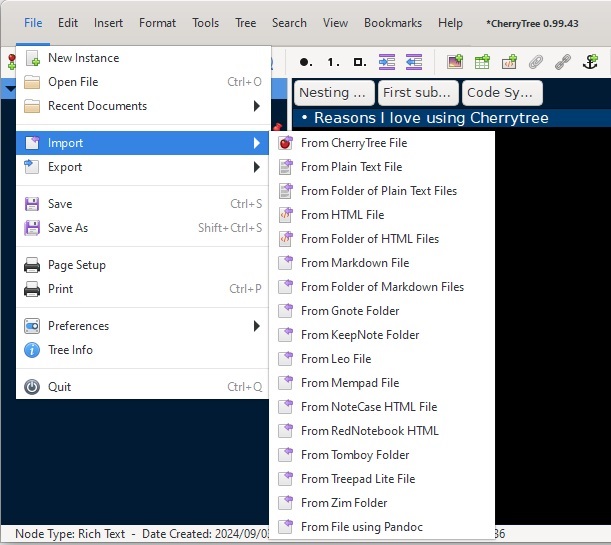611x545 pixels.
Task: Click the Import submenu arrow
Action: click(256, 143)
